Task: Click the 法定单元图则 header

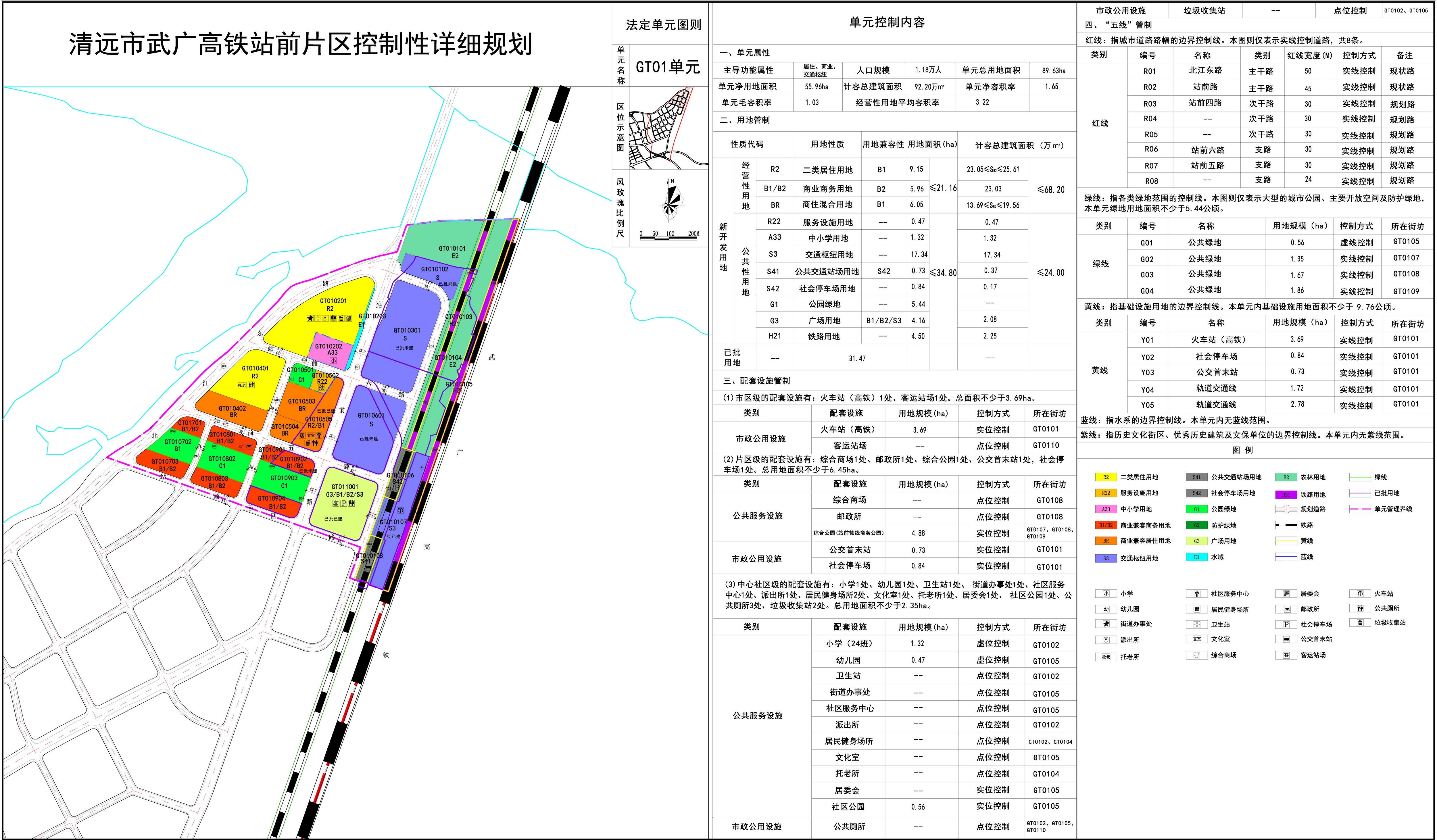Action: tap(663, 24)
